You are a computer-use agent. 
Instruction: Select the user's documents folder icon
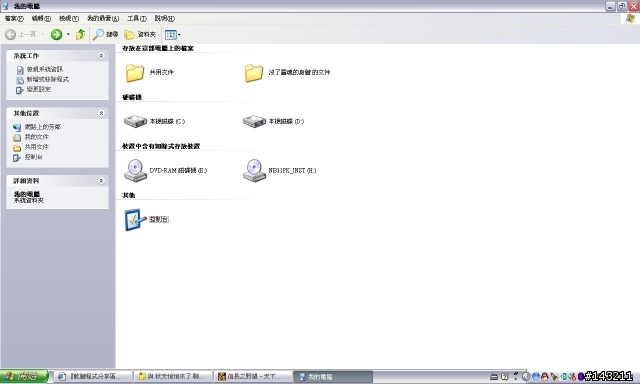254,73
